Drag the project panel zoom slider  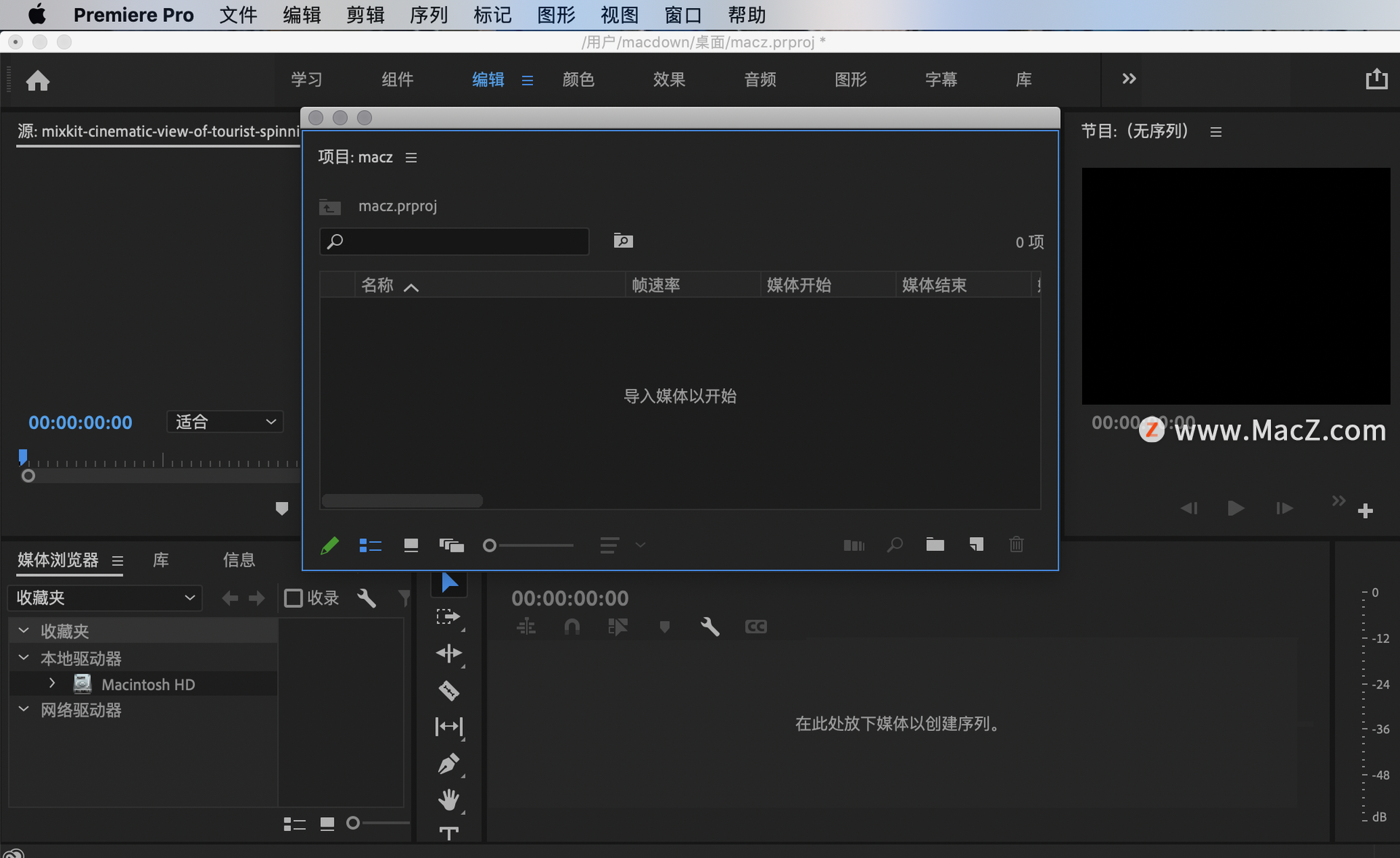(x=489, y=544)
